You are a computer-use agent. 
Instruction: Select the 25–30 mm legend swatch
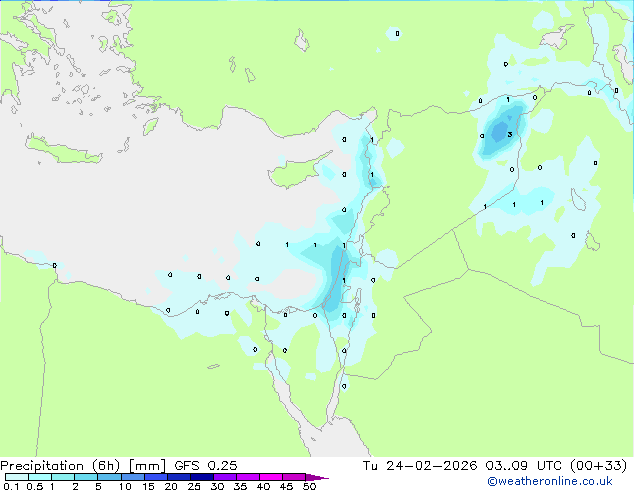coord(202,477)
